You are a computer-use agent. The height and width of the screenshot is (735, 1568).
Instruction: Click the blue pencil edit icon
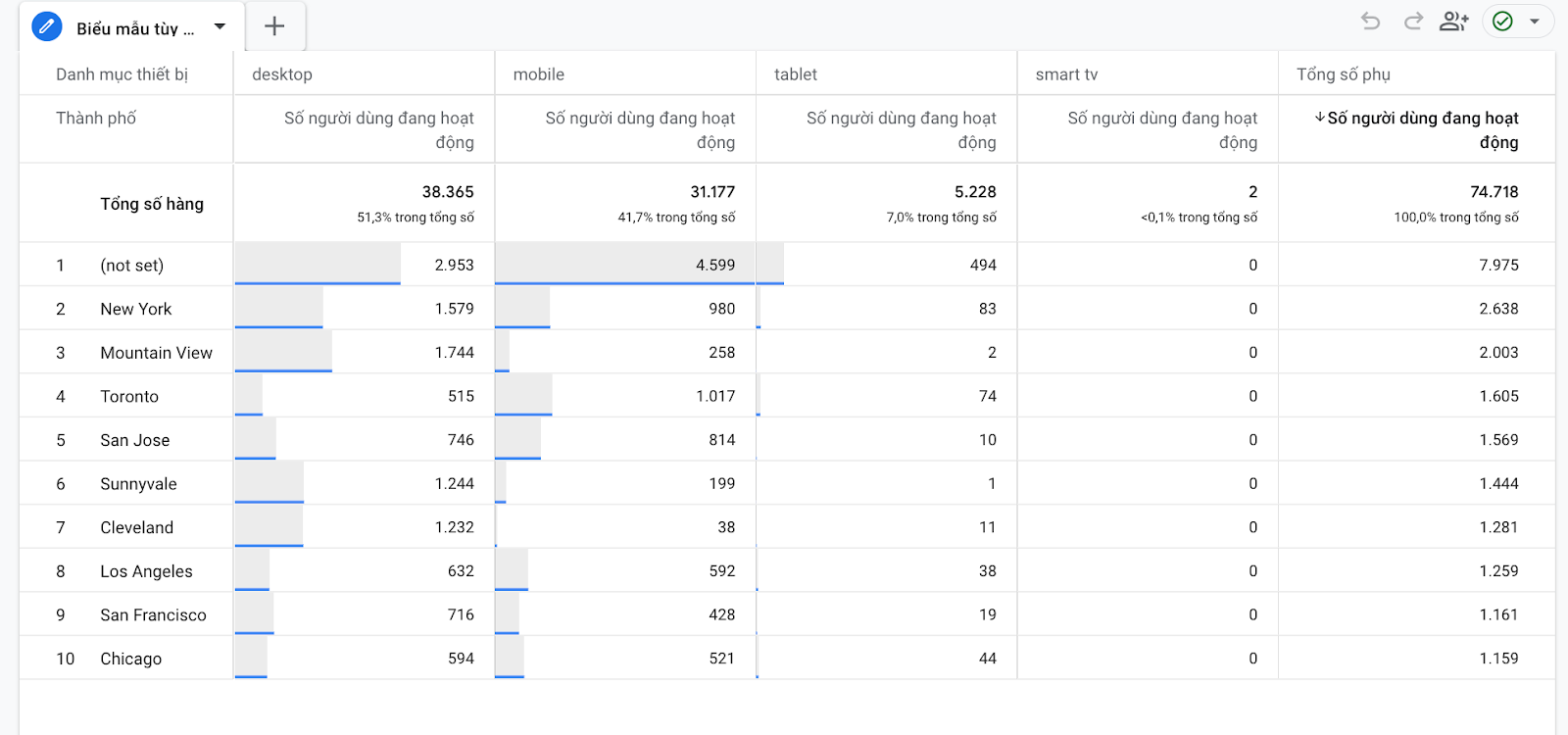47,26
